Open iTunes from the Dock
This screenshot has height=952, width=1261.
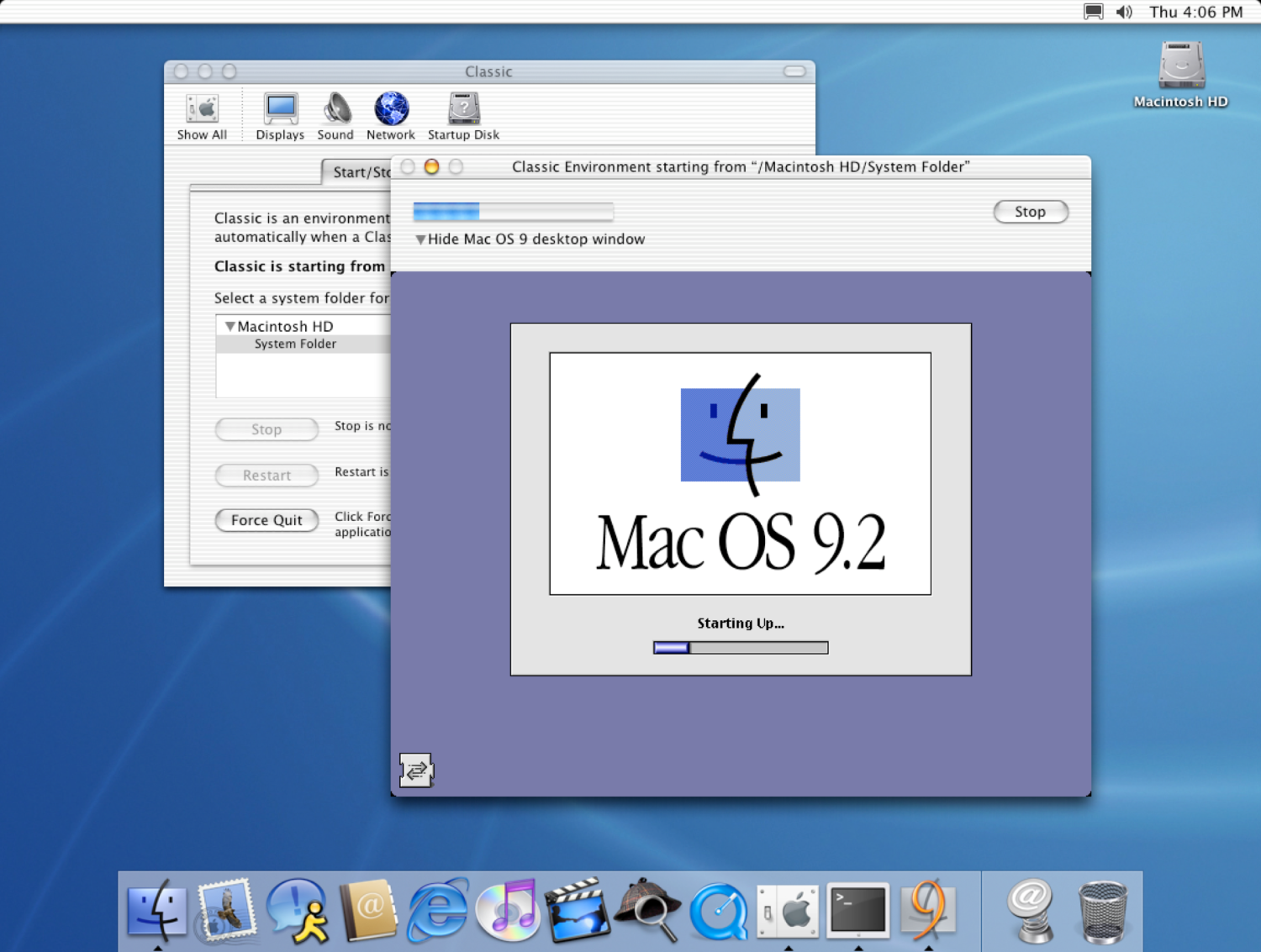(x=507, y=911)
